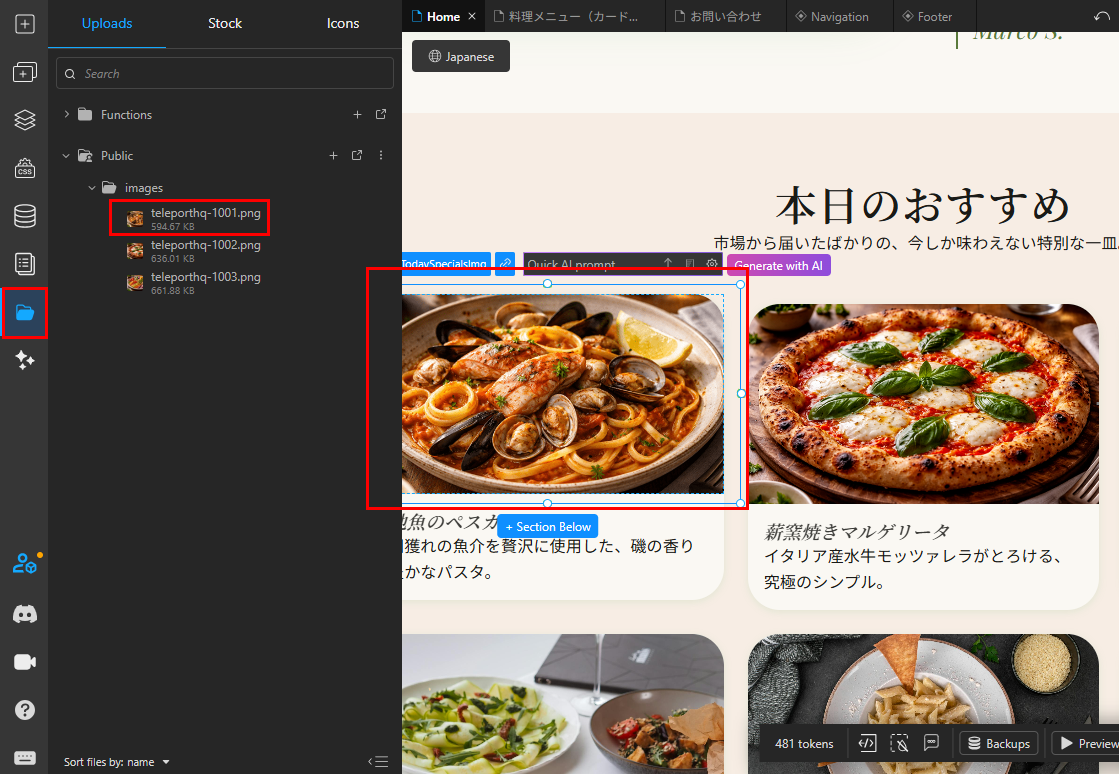Click the assets Search field

[x=225, y=74]
